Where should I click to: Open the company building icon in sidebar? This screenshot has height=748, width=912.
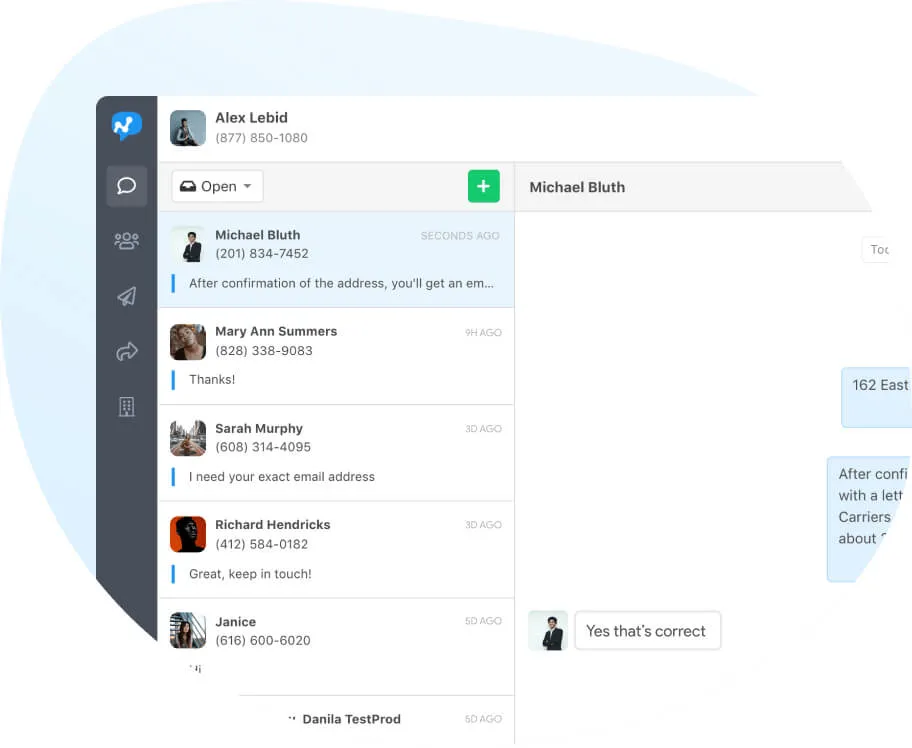127,406
